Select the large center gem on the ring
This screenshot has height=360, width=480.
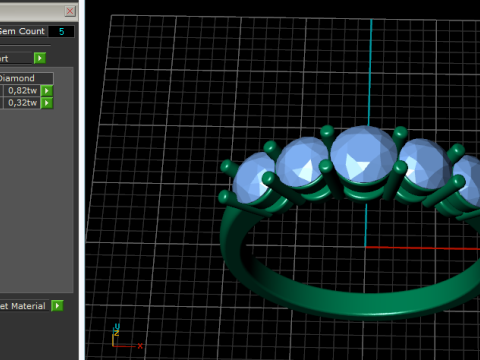tap(363, 155)
